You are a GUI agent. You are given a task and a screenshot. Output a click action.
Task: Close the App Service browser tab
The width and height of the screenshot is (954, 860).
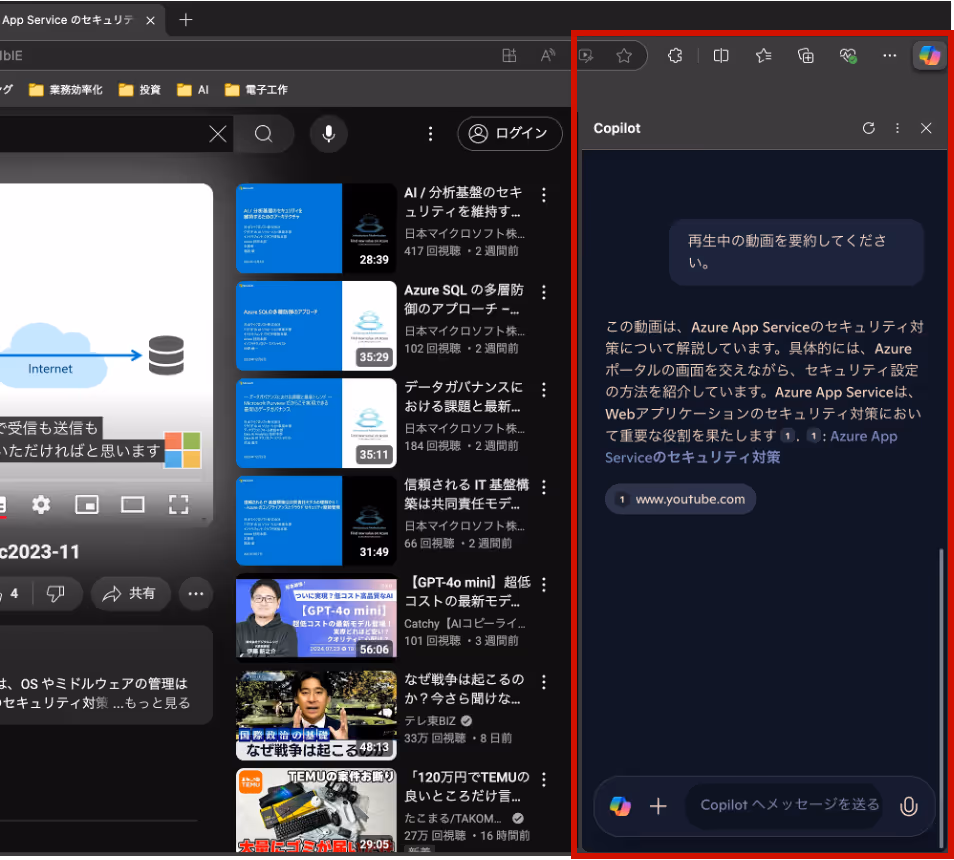coord(150,21)
